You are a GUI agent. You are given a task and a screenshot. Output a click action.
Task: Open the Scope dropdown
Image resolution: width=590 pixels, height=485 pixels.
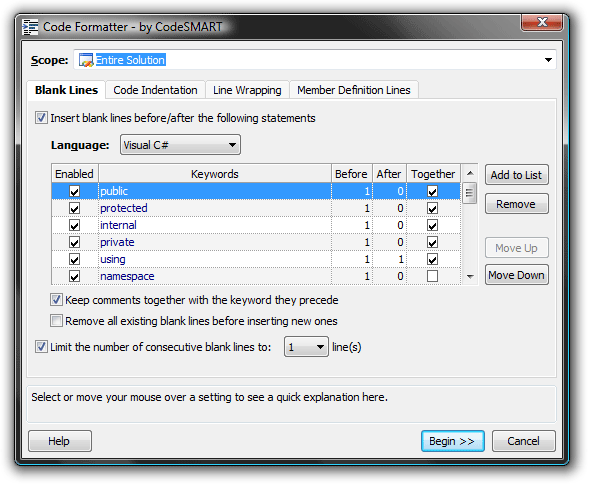(548, 60)
